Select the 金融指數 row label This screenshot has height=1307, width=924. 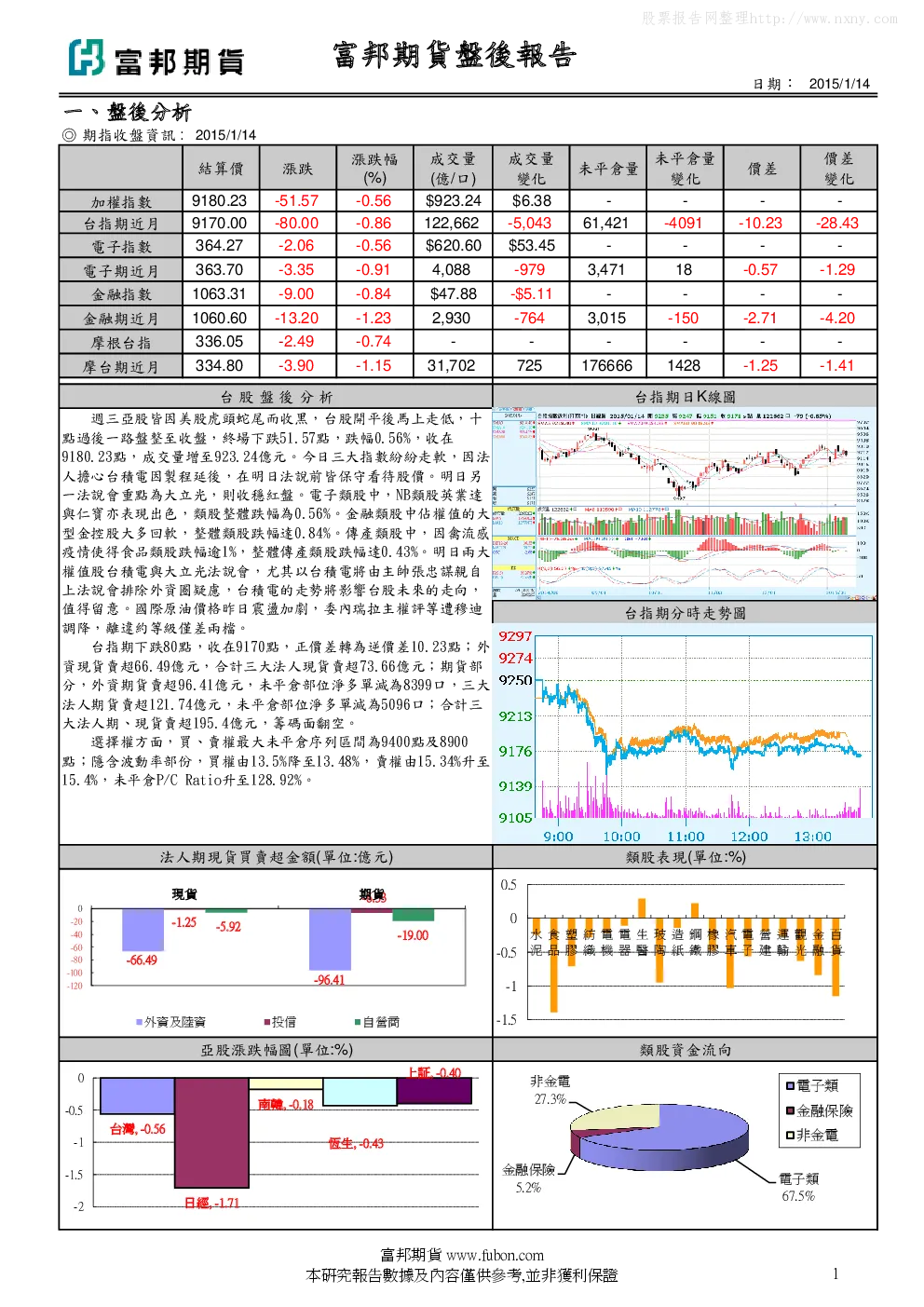tap(121, 294)
